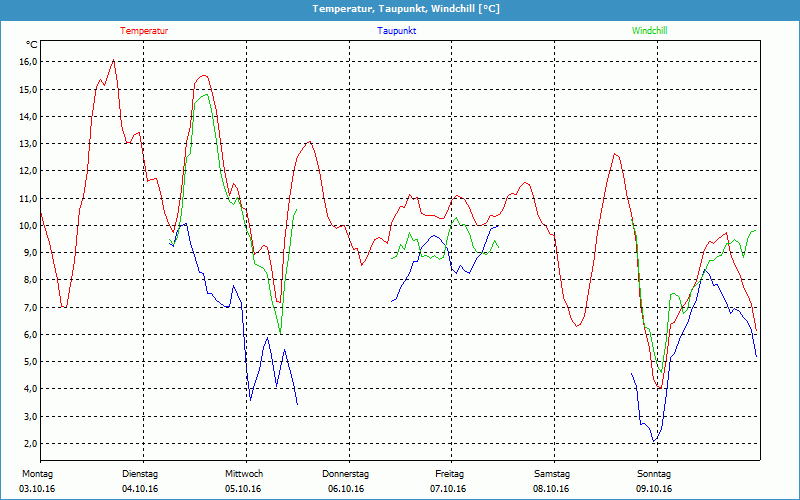Click the 9,0 y-axis value
The image size is (800, 500).
pos(31,253)
